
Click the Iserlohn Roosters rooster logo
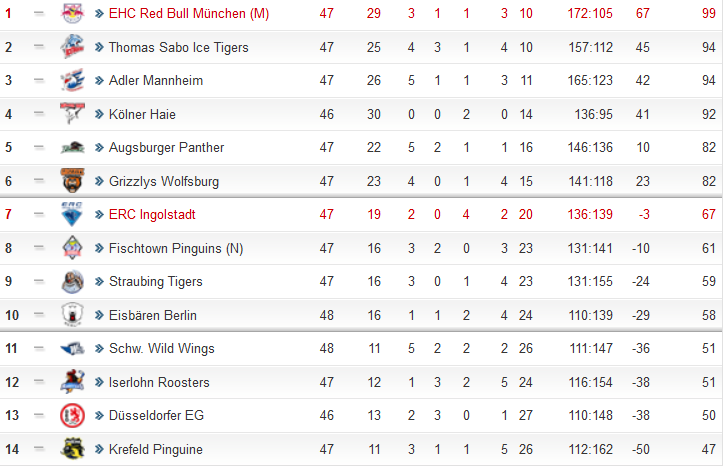(72, 382)
